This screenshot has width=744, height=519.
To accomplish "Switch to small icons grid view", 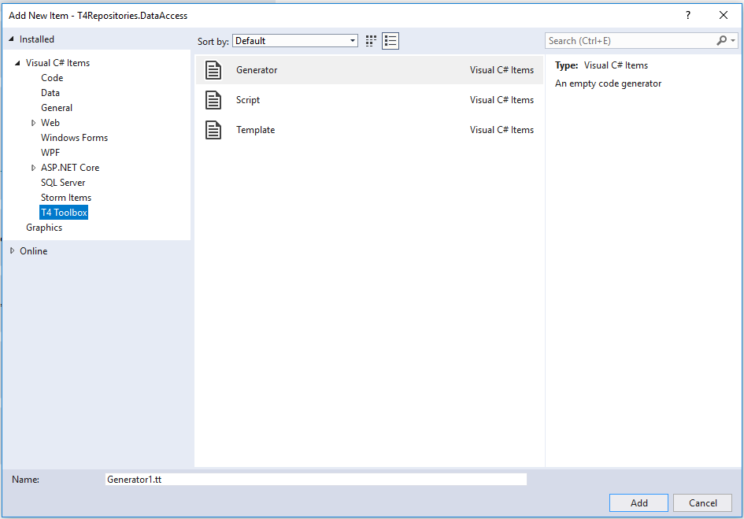I will coord(371,41).
